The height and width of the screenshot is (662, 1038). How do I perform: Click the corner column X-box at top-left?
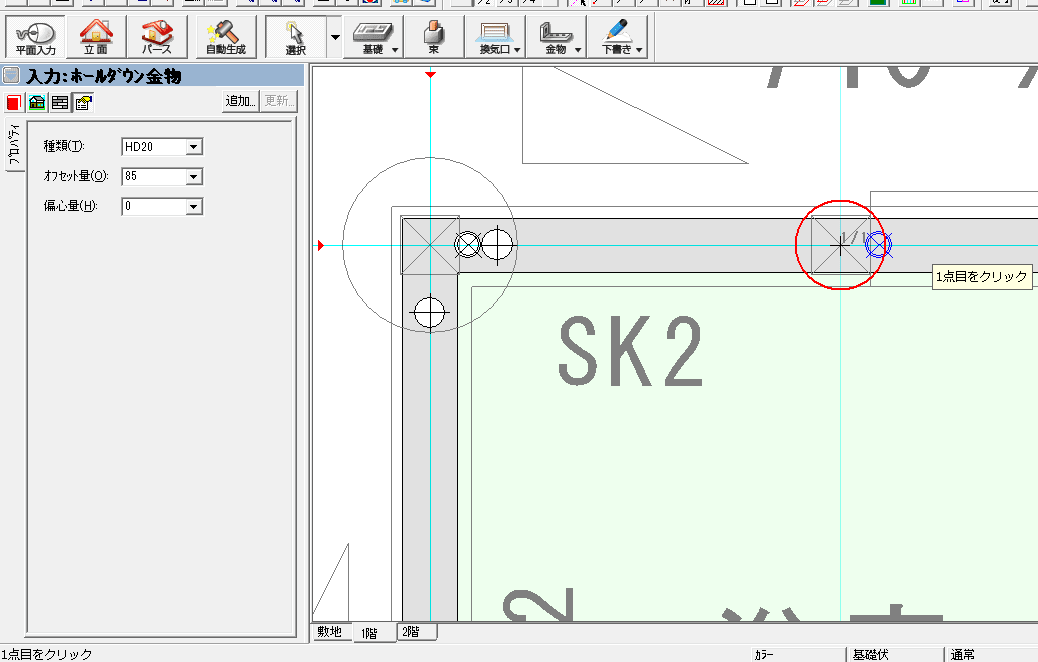pyautogui.click(x=430, y=246)
